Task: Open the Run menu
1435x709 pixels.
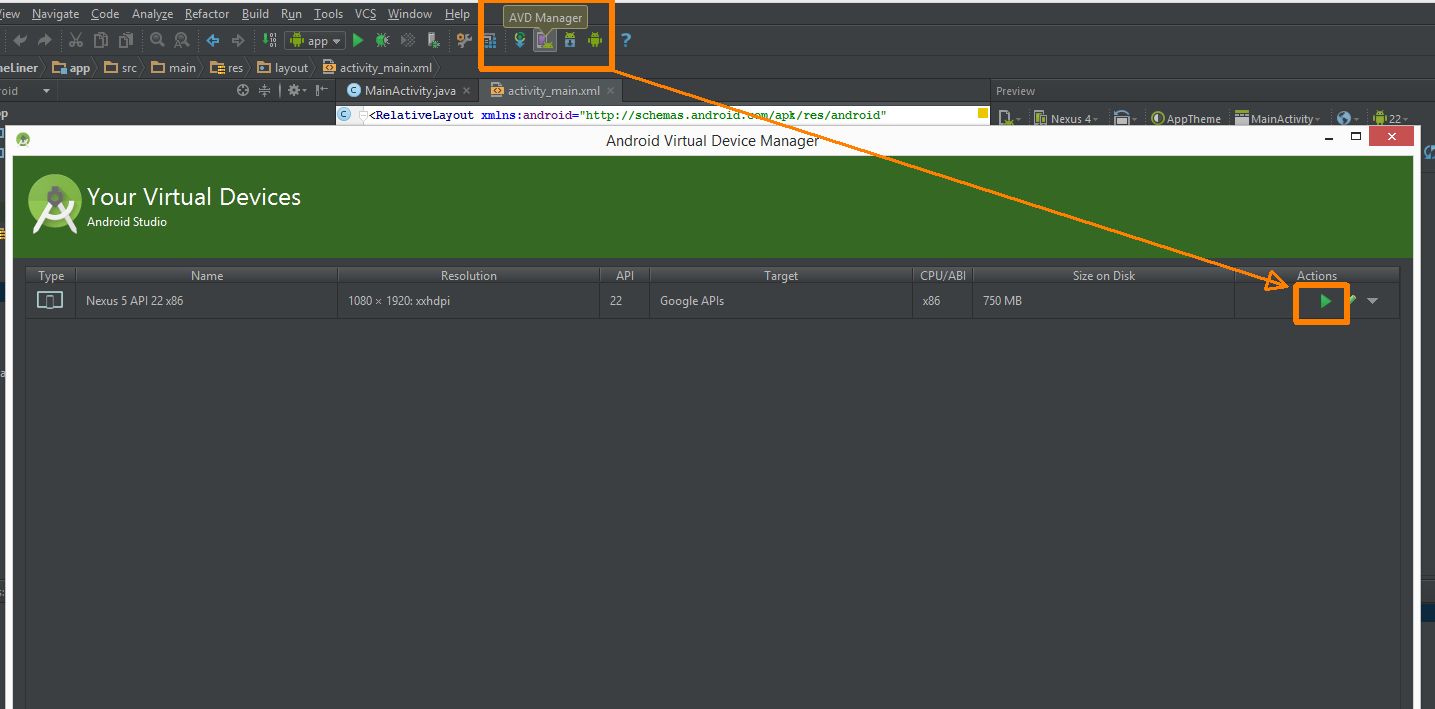Action: 291,14
